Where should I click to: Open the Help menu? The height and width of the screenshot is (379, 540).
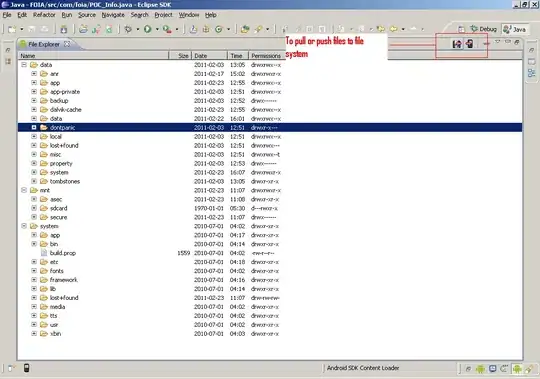[211, 15]
